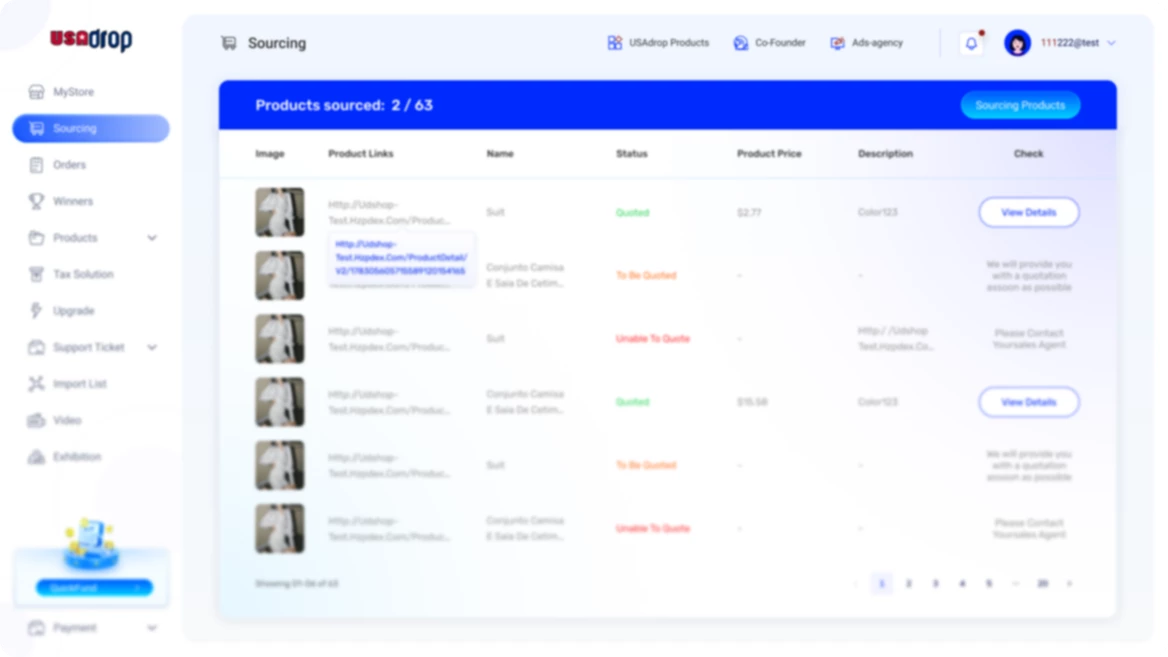Open the Co-Founder menu item
The width and height of the screenshot is (1168, 657).
769,43
